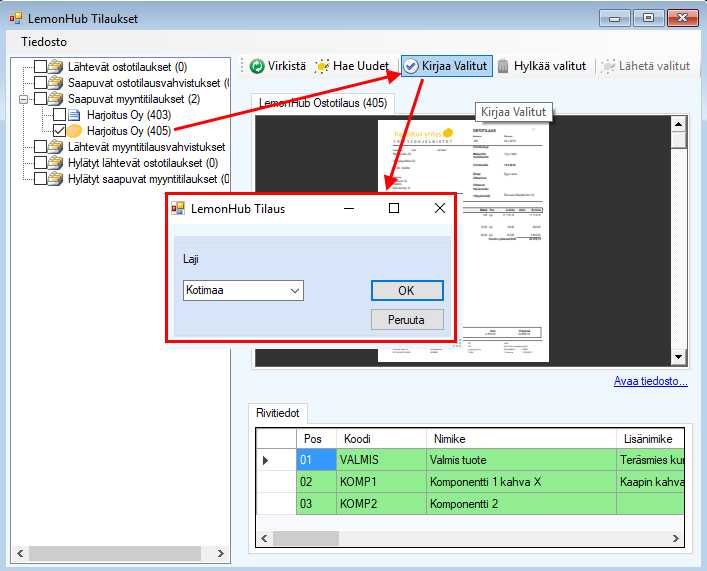The height and width of the screenshot is (571, 707).
Task: Click the Virkistä toolbar label
Action: [x=287, y=66]
